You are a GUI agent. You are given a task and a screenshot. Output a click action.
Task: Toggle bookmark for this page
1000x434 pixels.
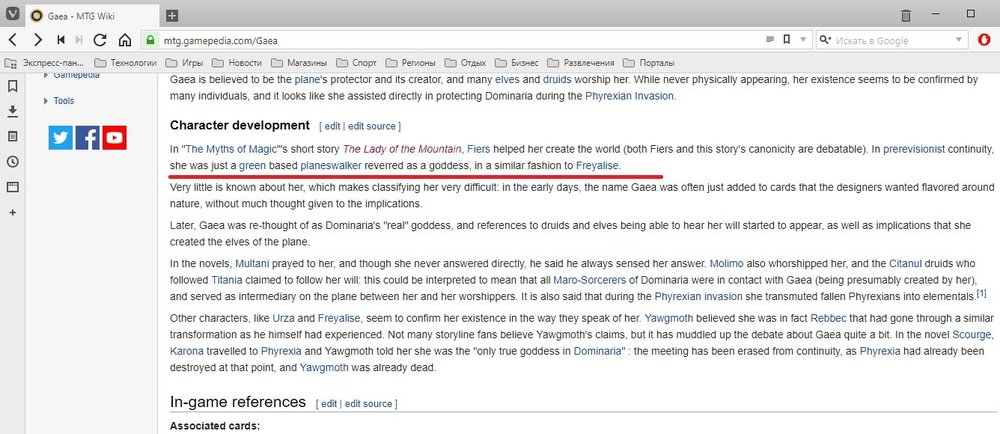tap(788, 40)
